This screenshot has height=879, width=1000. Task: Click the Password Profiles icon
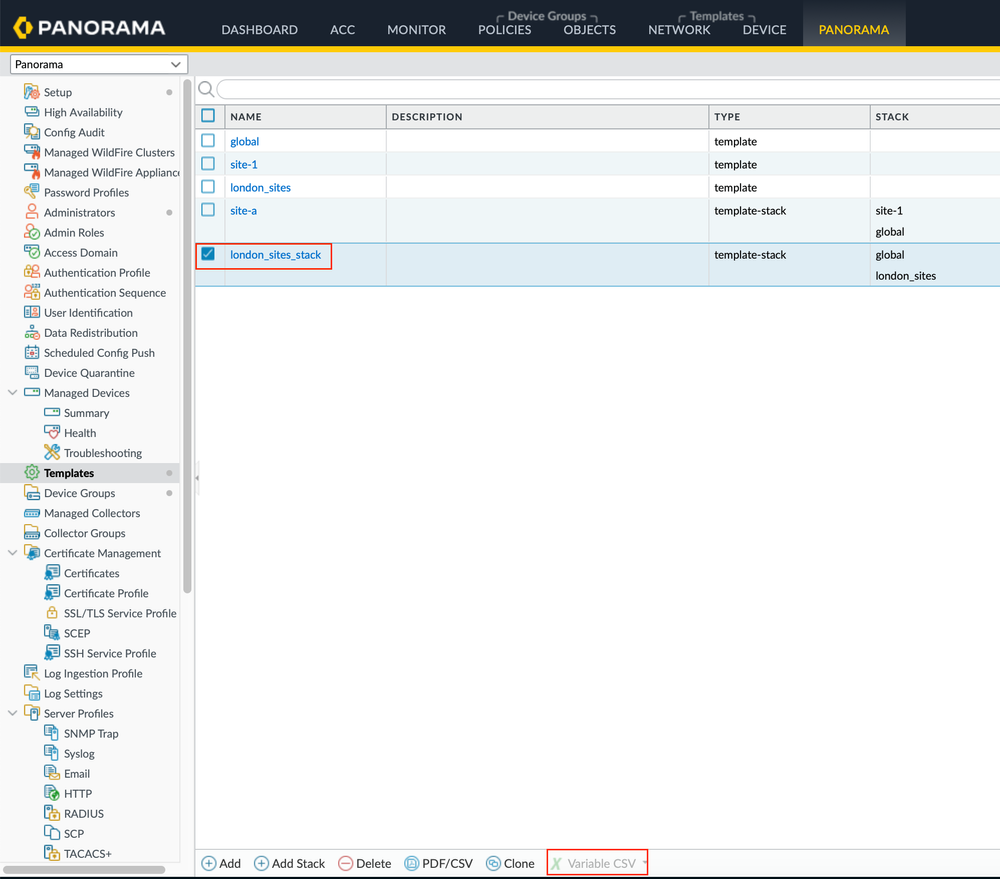pos(32,192)
